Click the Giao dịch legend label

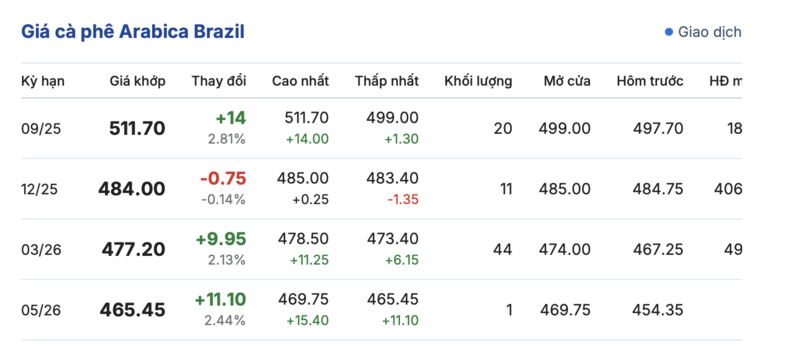(709, 32)
